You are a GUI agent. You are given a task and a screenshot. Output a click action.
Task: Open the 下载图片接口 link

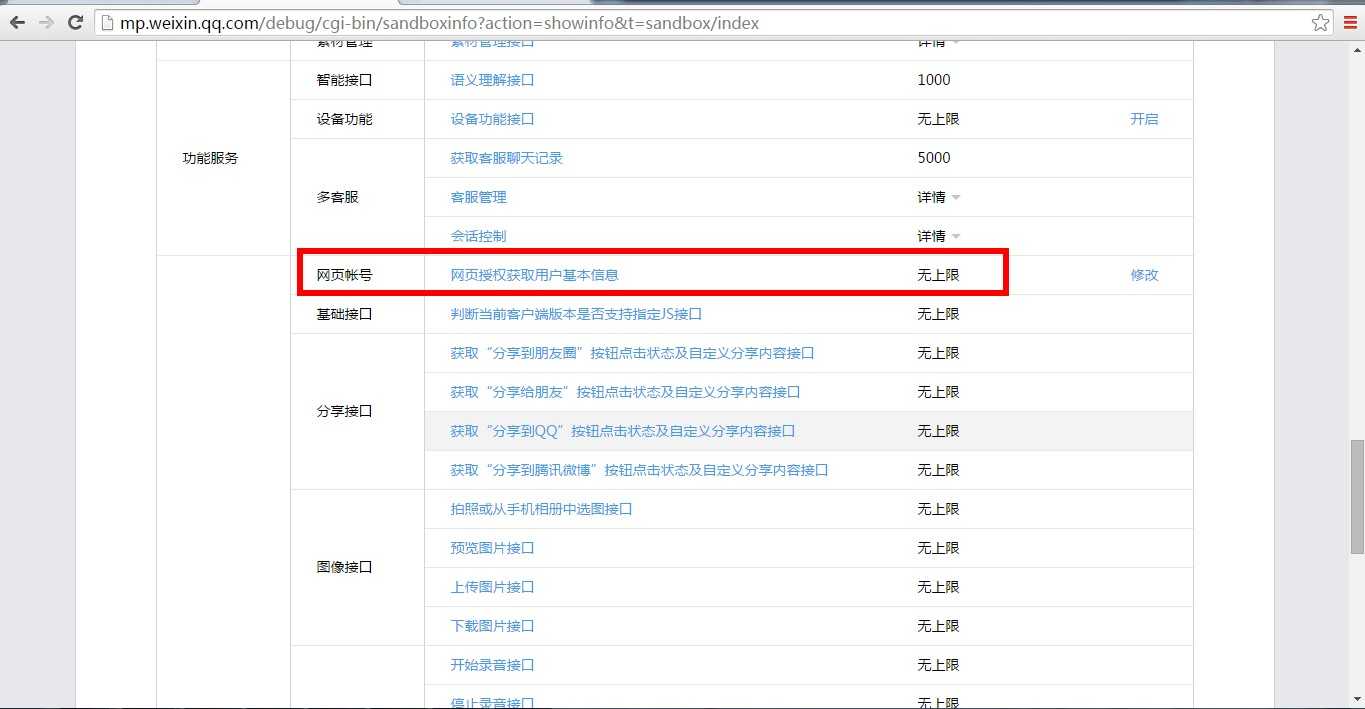(x=492, y=626)
